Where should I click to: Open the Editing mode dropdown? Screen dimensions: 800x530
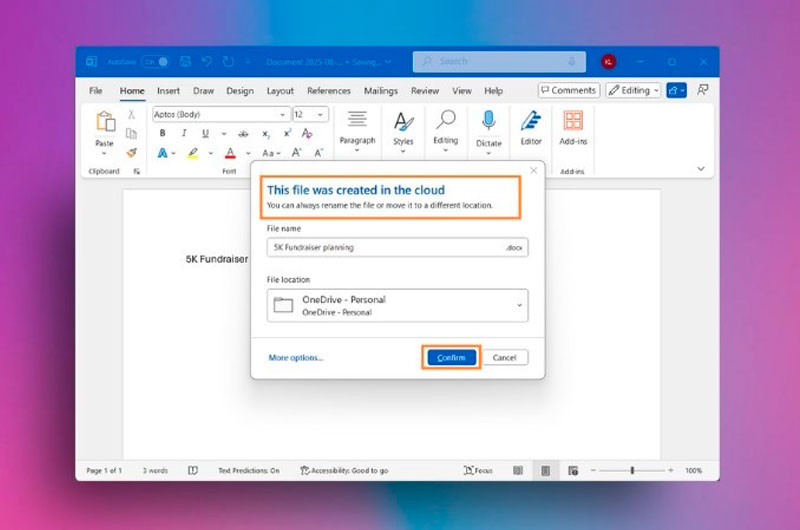(x=633, y=90)
